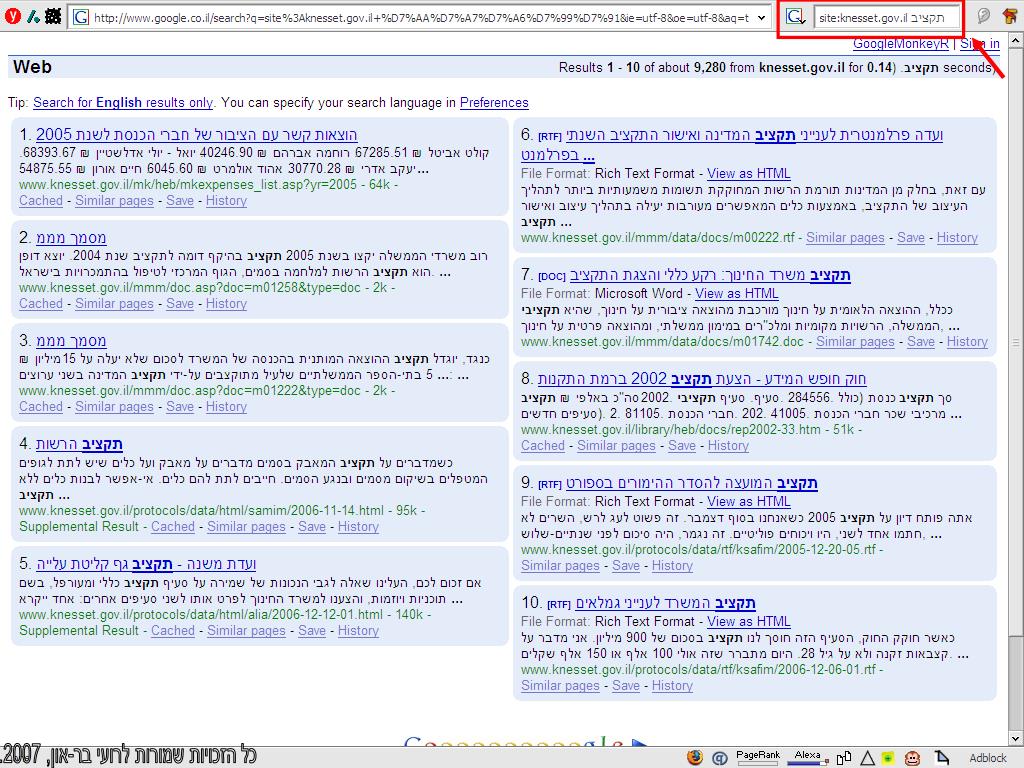Viewport: 1024px width, 768px height.
Task: Click Similar pages under result 5
Action: coord(246,631)
